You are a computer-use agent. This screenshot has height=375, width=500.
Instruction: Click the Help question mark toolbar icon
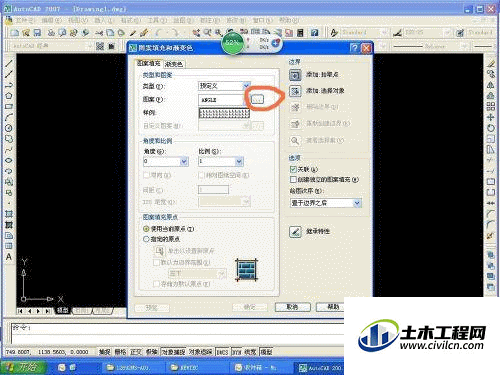(314, 33)
